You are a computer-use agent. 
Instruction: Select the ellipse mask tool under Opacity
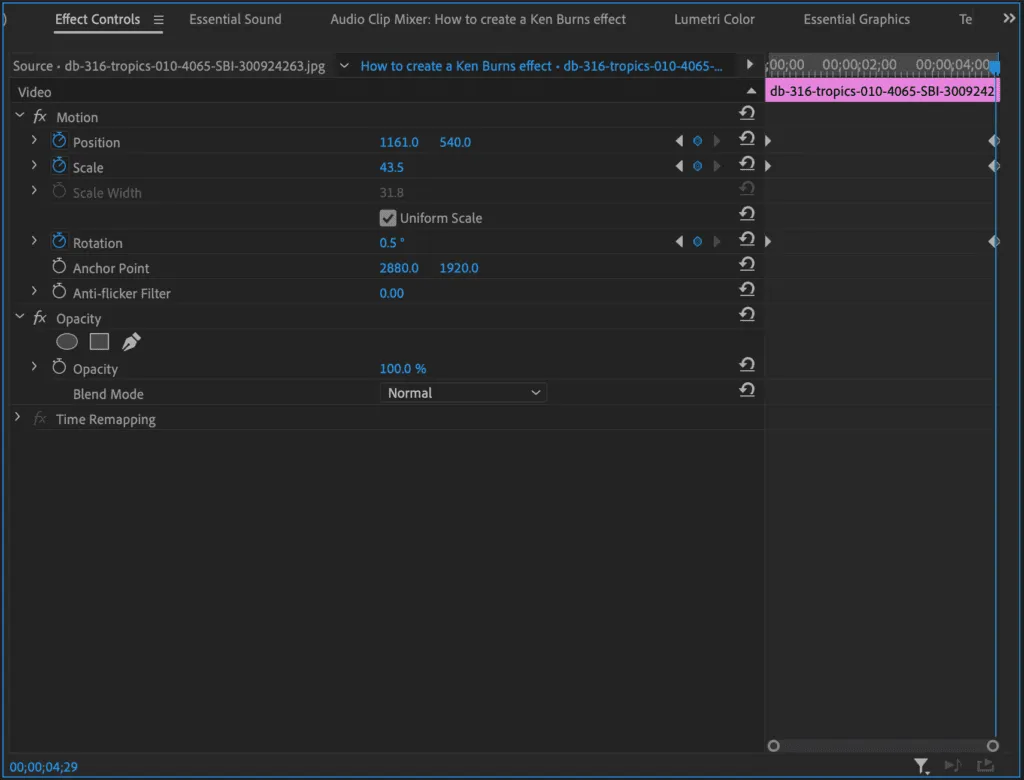67,342
